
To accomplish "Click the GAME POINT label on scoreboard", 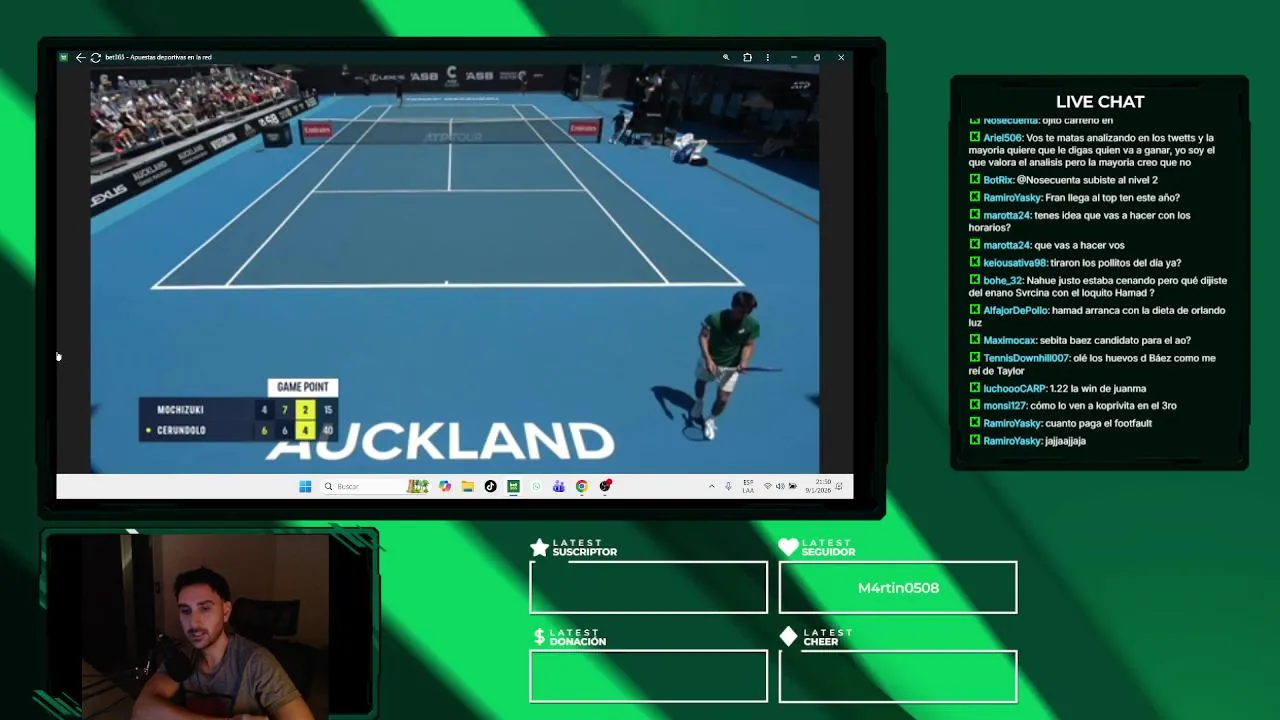I will (303, 387).
